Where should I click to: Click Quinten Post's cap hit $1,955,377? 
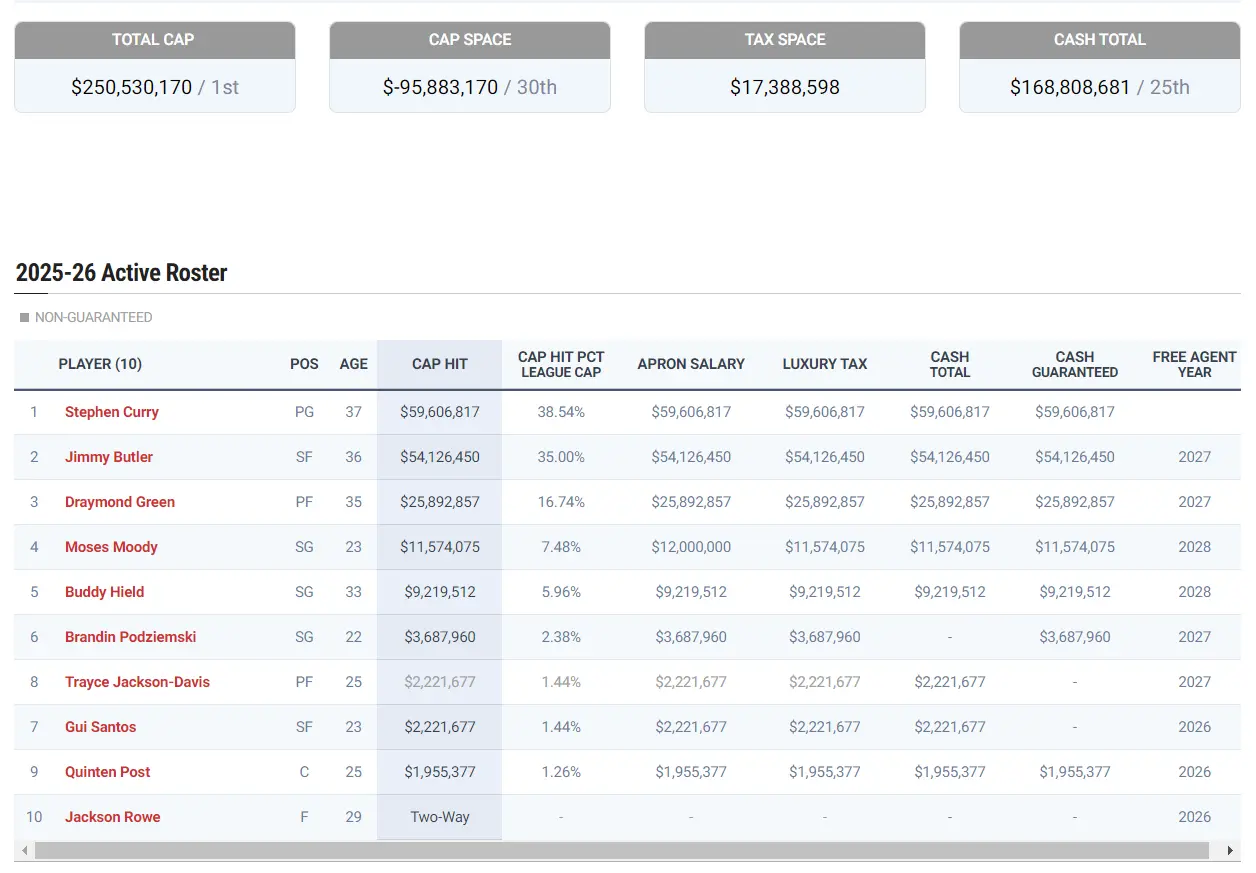[440, 772]
